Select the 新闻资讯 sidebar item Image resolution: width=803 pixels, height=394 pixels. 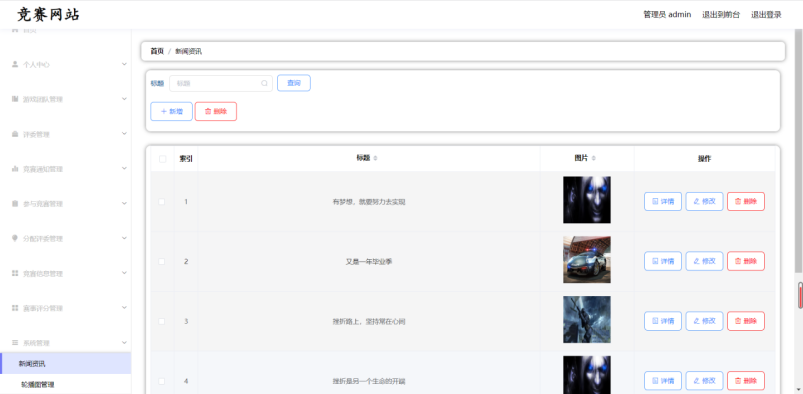[66, 364]
